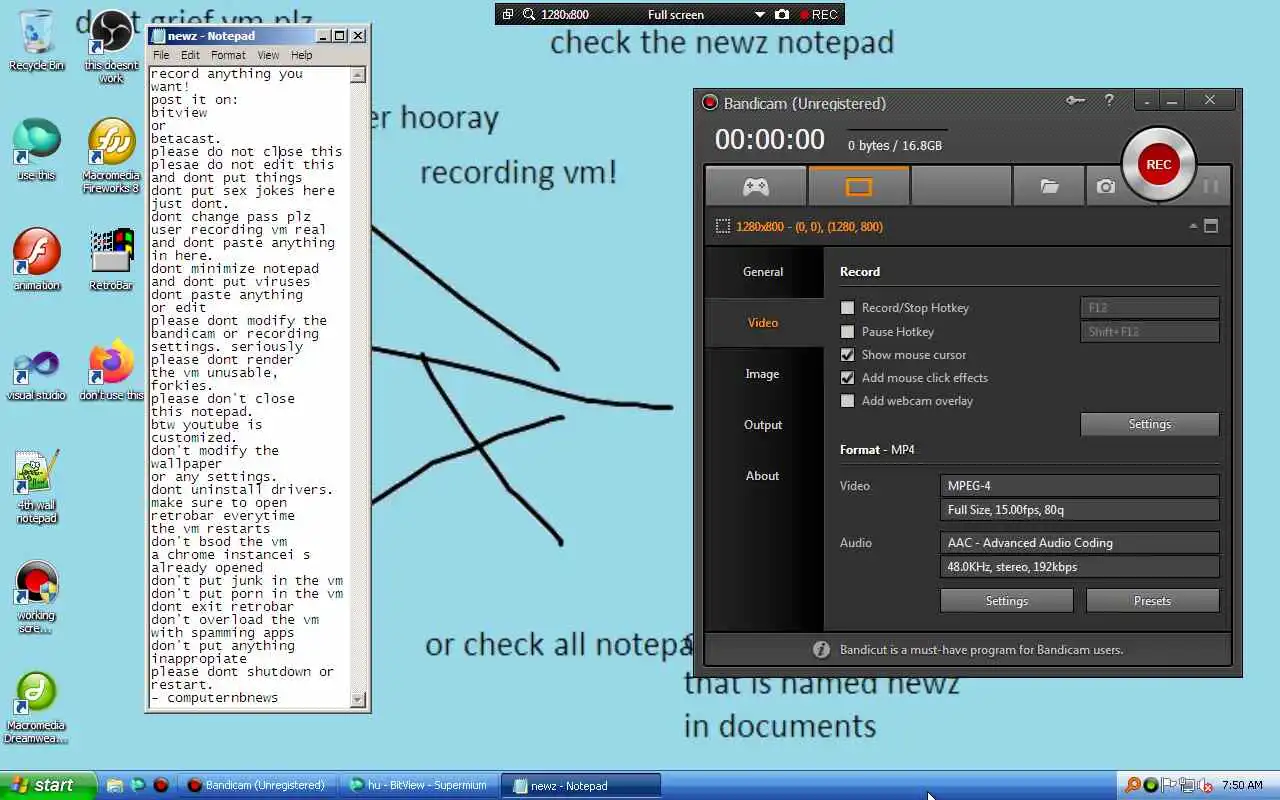The width and height of the screenshot is (1280, 800).
Task: Select Bandicam screen recording mode (rectangle icon)
Action: [859, 186]
